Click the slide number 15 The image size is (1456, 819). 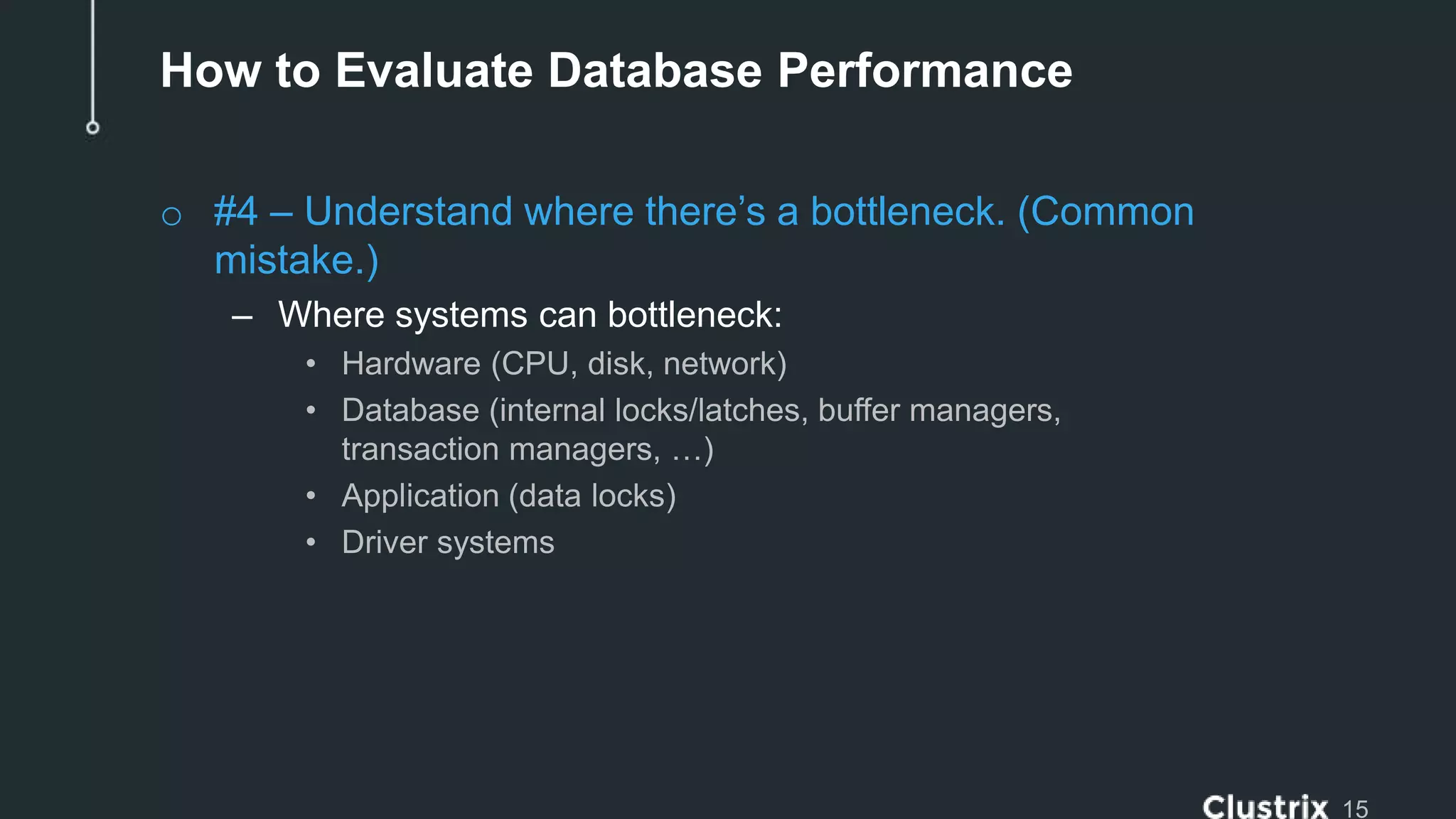pos(1355,808)
